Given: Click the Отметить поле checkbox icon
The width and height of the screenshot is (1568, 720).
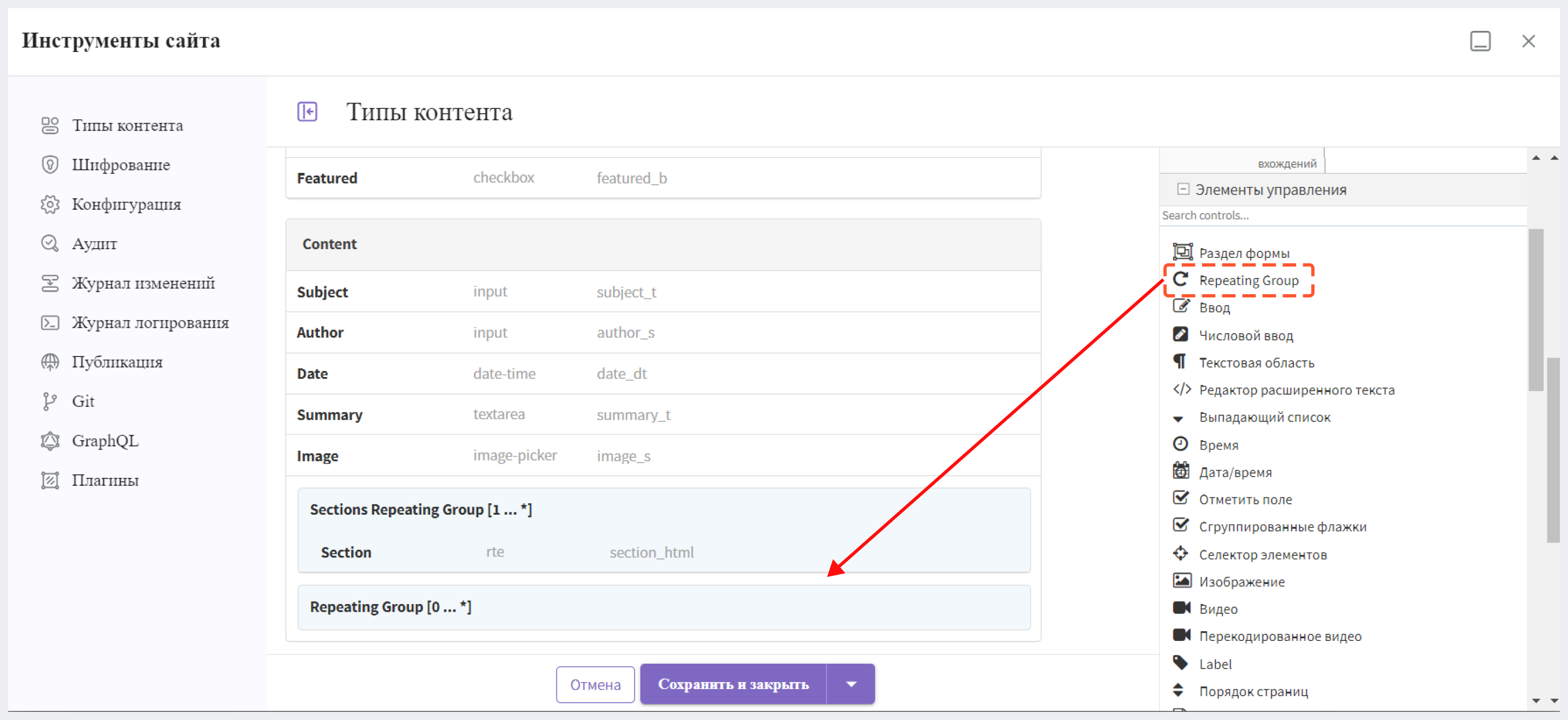Looking at the screenshot, I should click(1180, 498).
